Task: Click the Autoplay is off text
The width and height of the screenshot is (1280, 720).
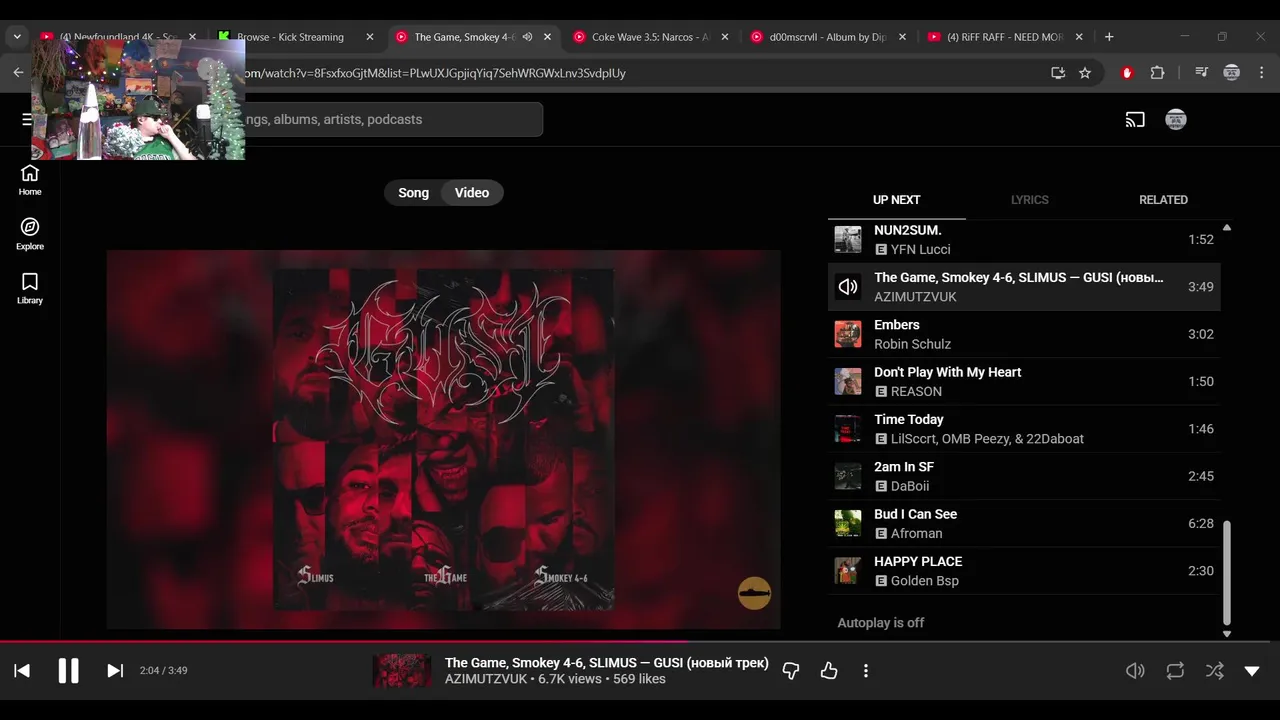Action: pos(880,623)
